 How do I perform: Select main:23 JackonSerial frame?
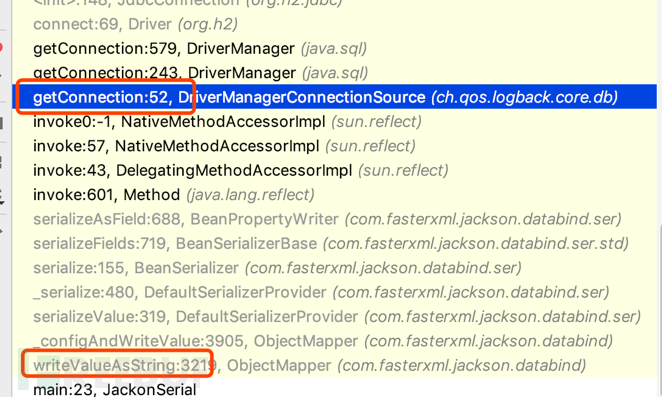pos(334,389)
